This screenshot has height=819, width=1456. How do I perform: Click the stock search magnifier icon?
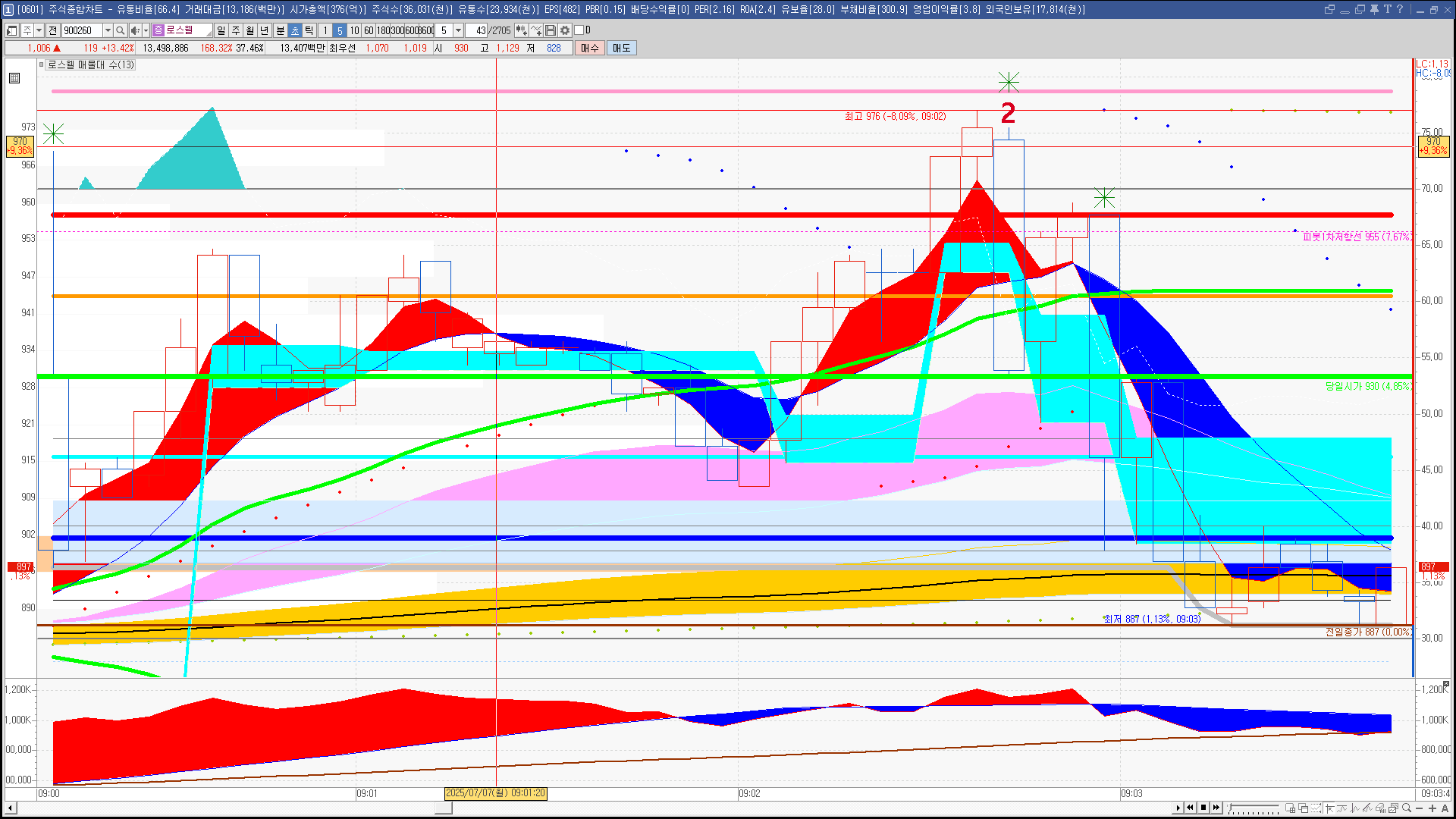(120, 30)
